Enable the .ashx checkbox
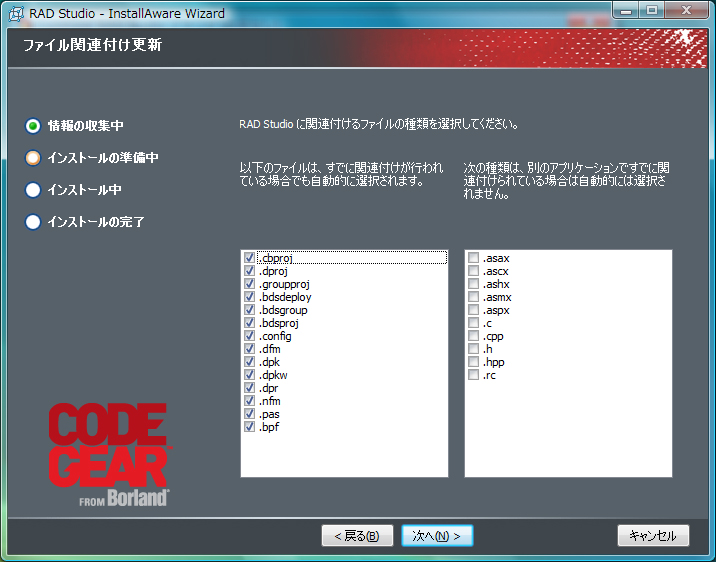The height and width of the screenshot is (562, 716). (474, 284)
